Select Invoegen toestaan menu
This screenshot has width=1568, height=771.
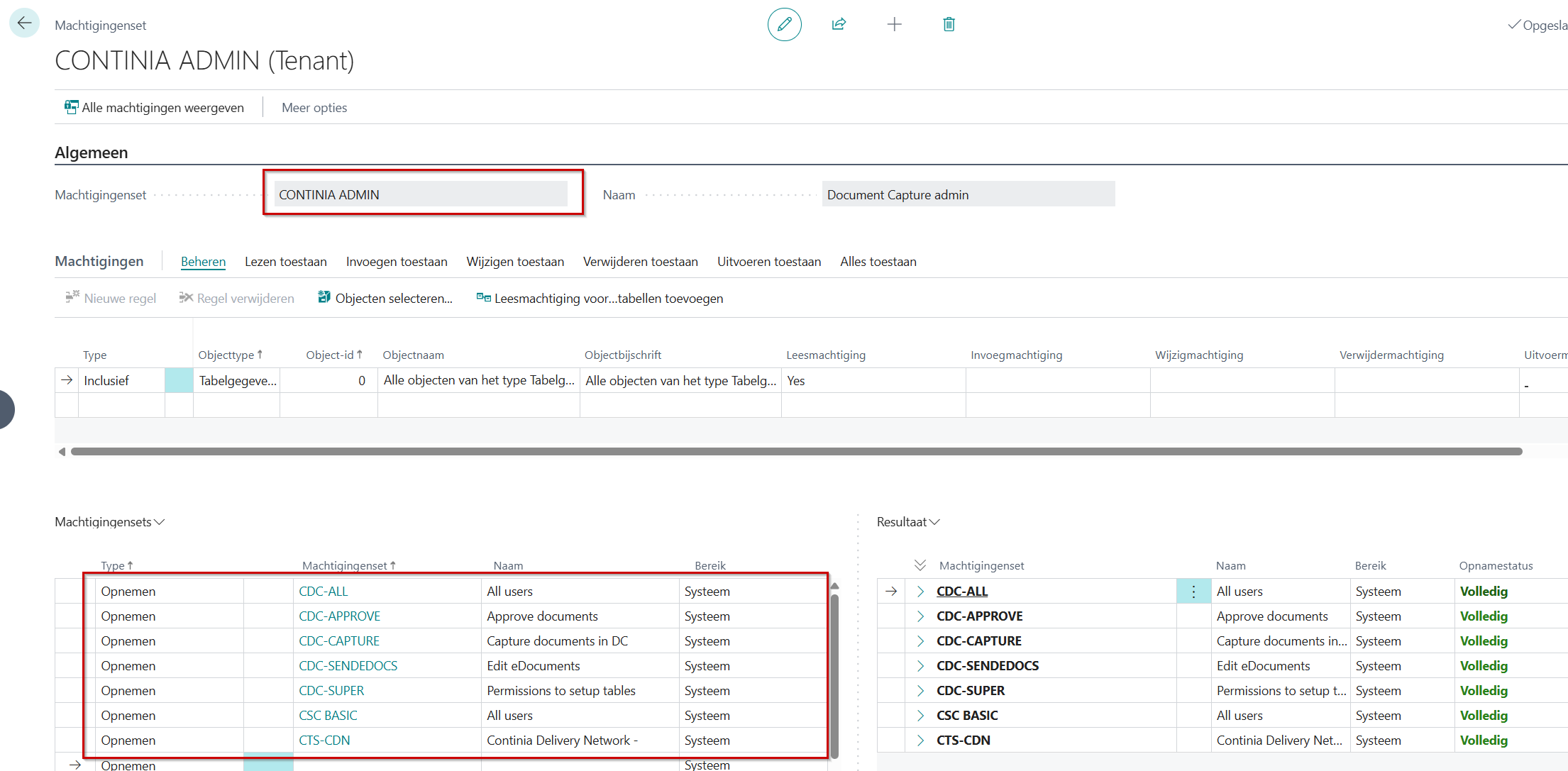[397, 261]
